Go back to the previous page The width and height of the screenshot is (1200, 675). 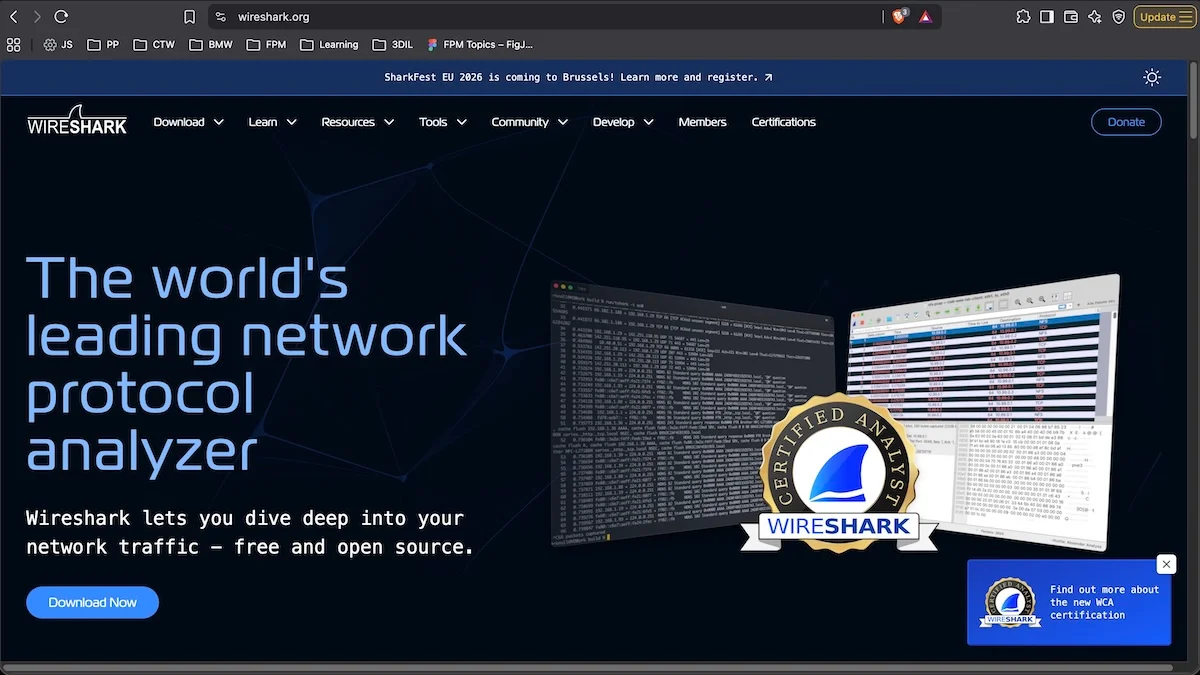[13, 17]
